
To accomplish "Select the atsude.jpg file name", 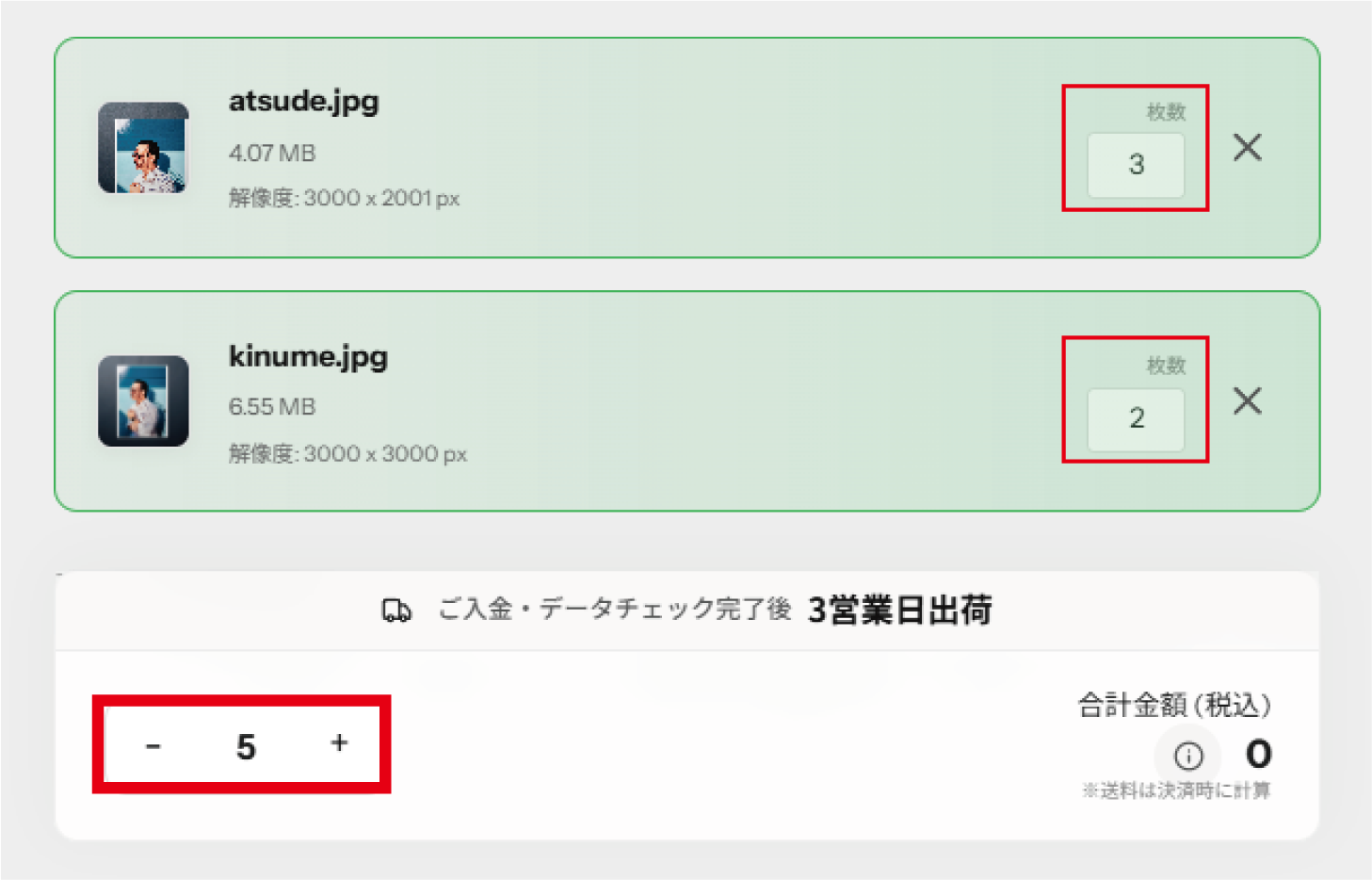I will pos(303,102).
